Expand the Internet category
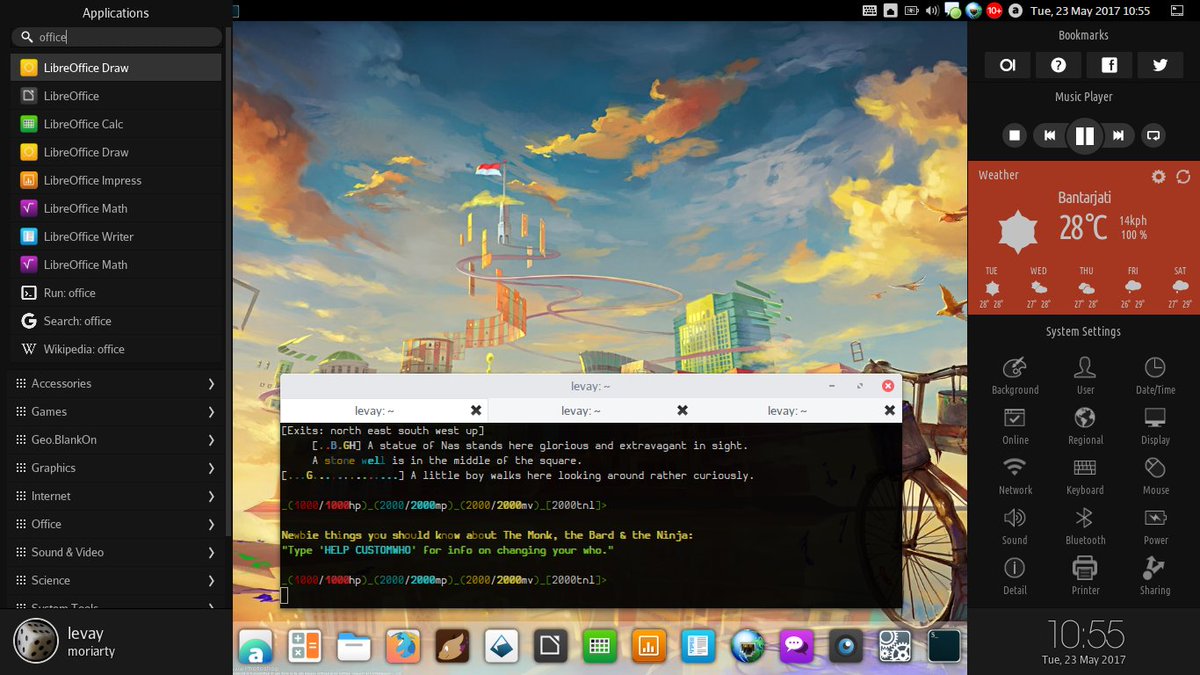This screenshot has height=675, width=1200. point(116,496)
